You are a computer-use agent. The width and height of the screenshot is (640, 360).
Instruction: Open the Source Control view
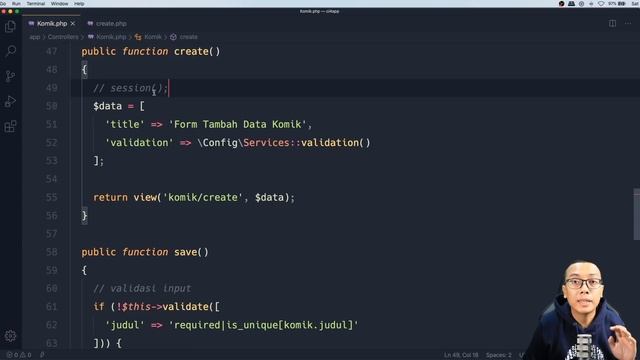point(10,76)
